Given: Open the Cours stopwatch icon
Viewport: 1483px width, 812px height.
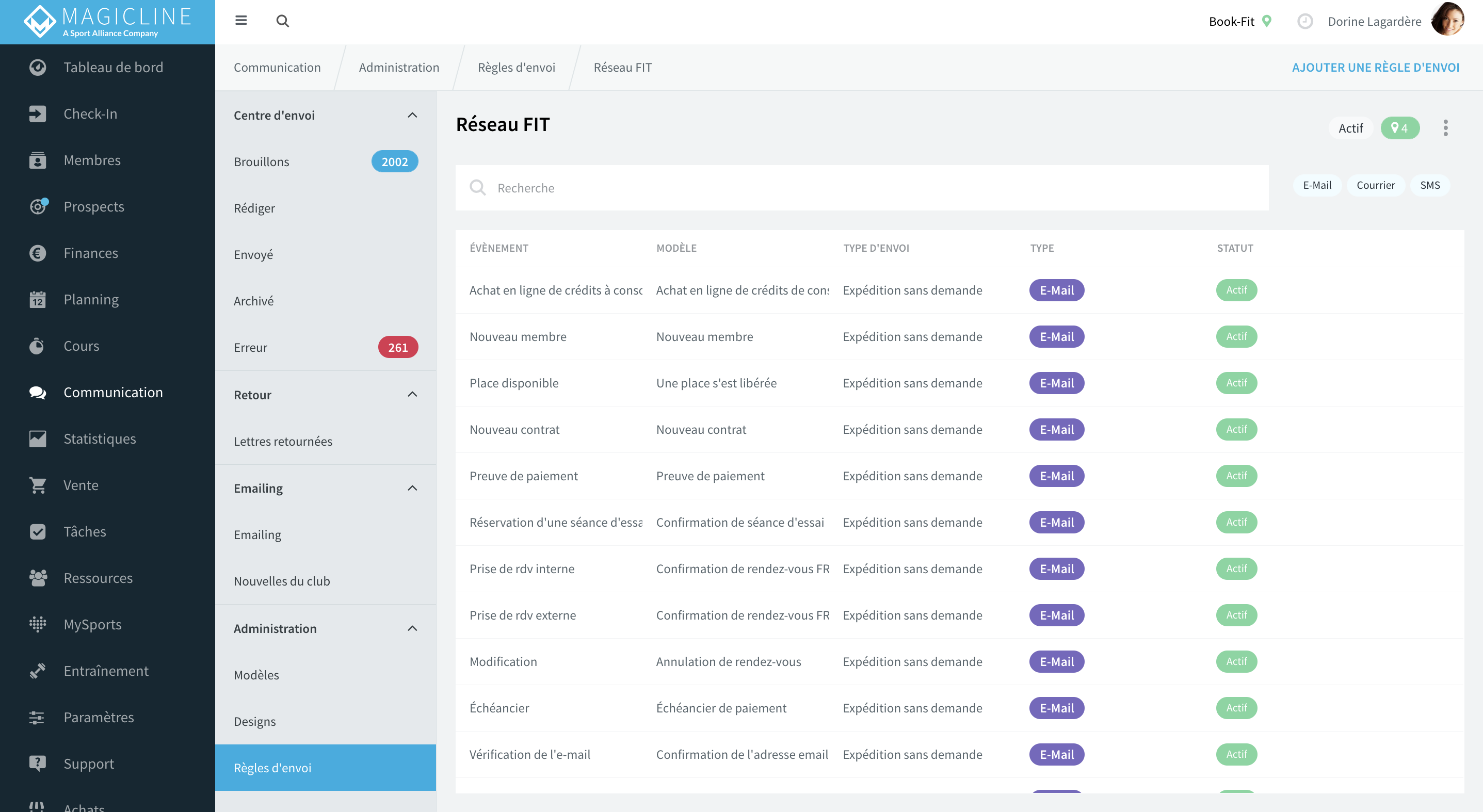Looking at the screenshot, I should [37, 346].
